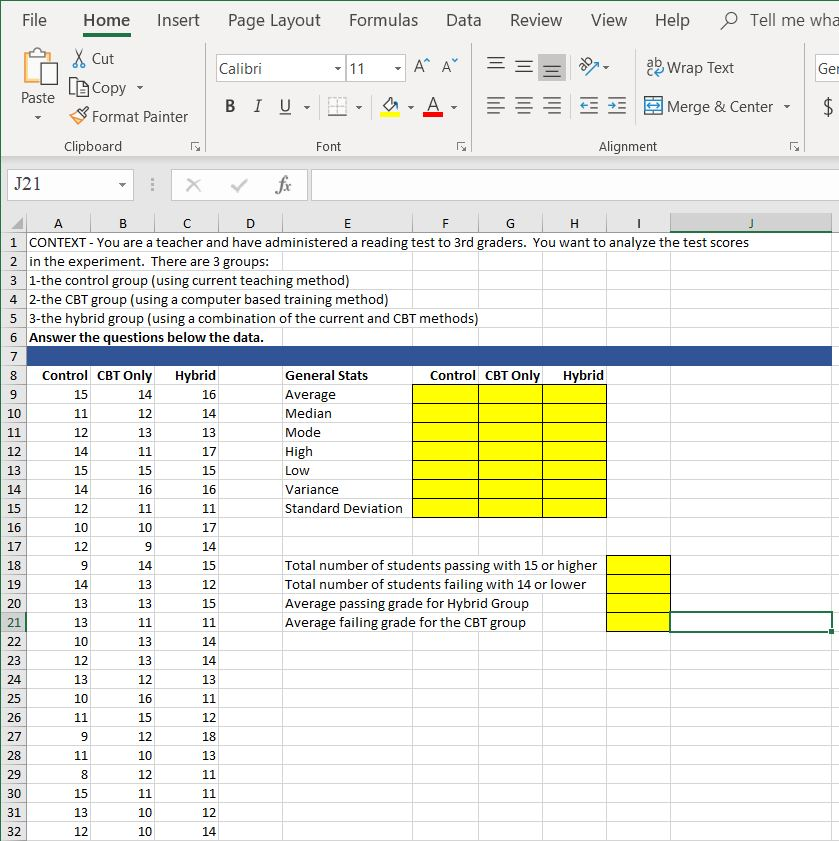Center-align text using the alignment icon
This screenshot has height=841, width=839.
pyautogui.click(x=522, y=107)
